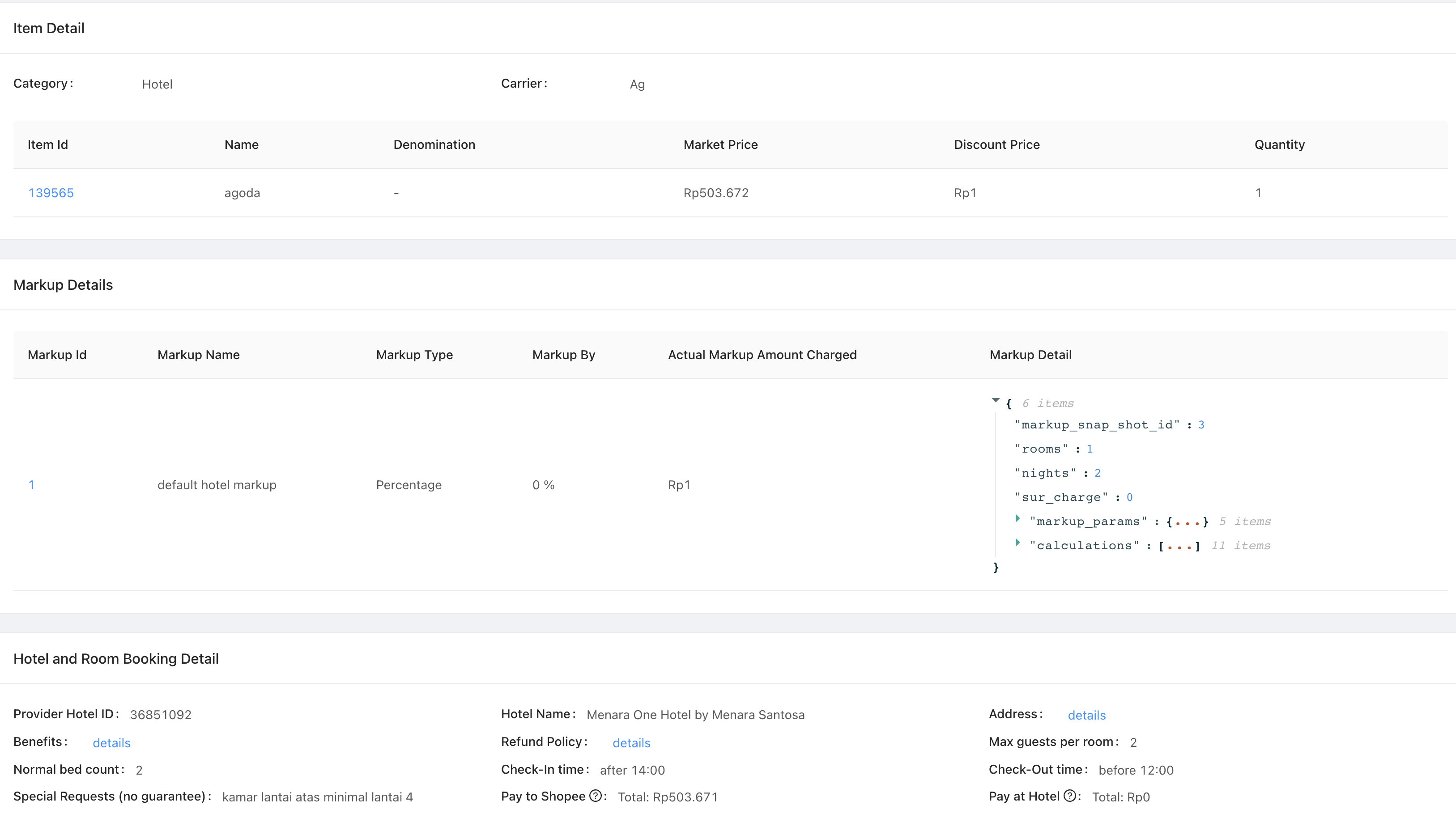Click the Market Price column header
This screenshot has height=822, width=1456.
click(x=720, y=144)
